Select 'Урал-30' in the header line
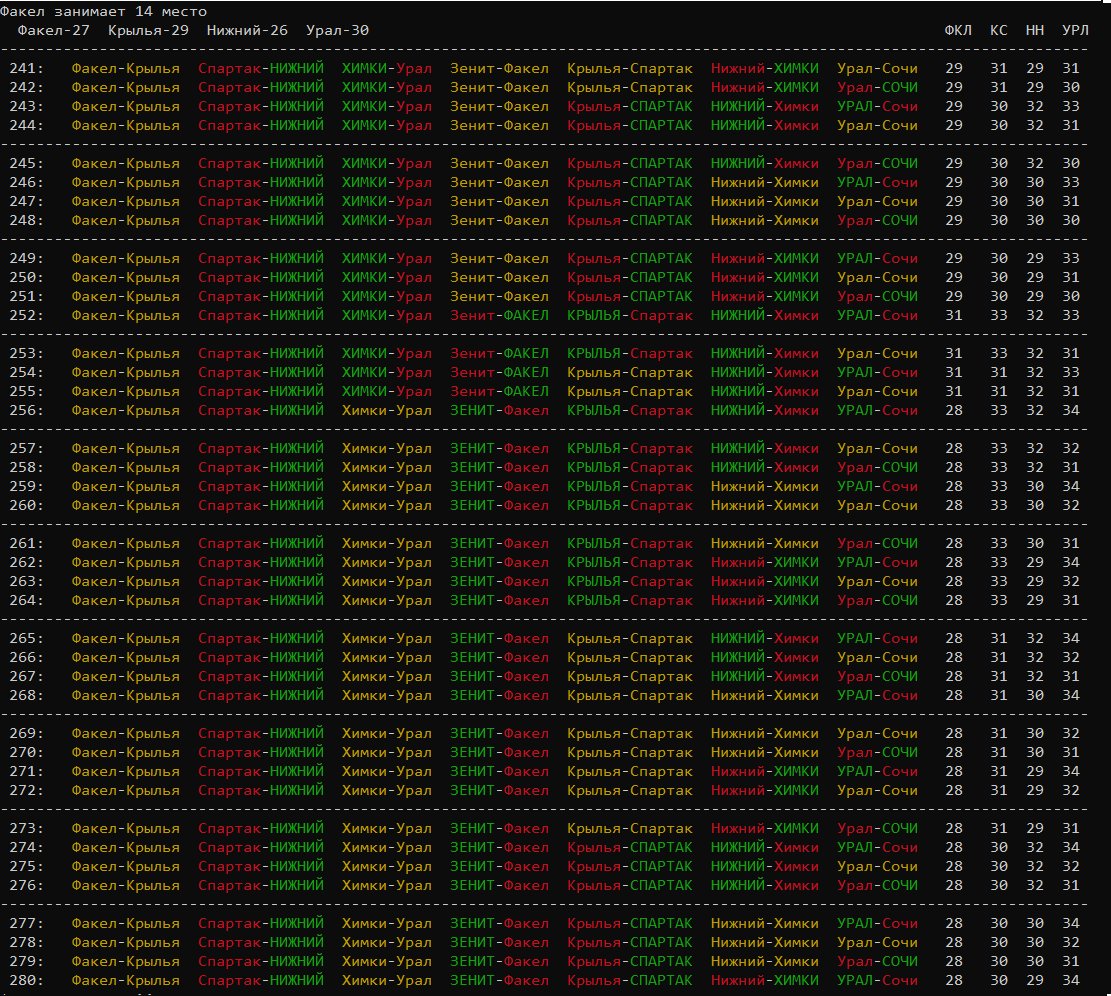 click(337, 30)
